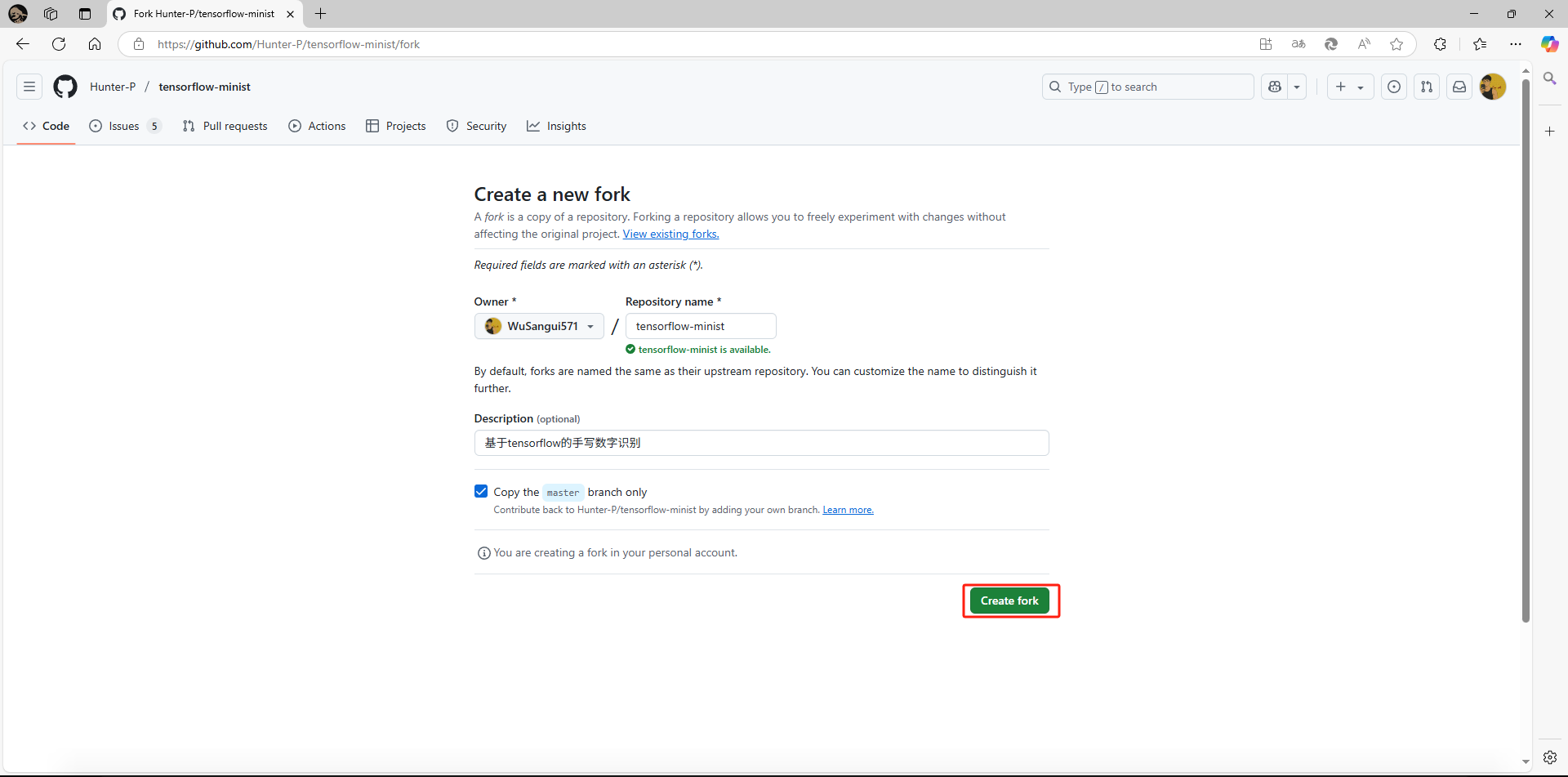Click the browser address bar URL

pyautogui.click(x=288, y=44)
